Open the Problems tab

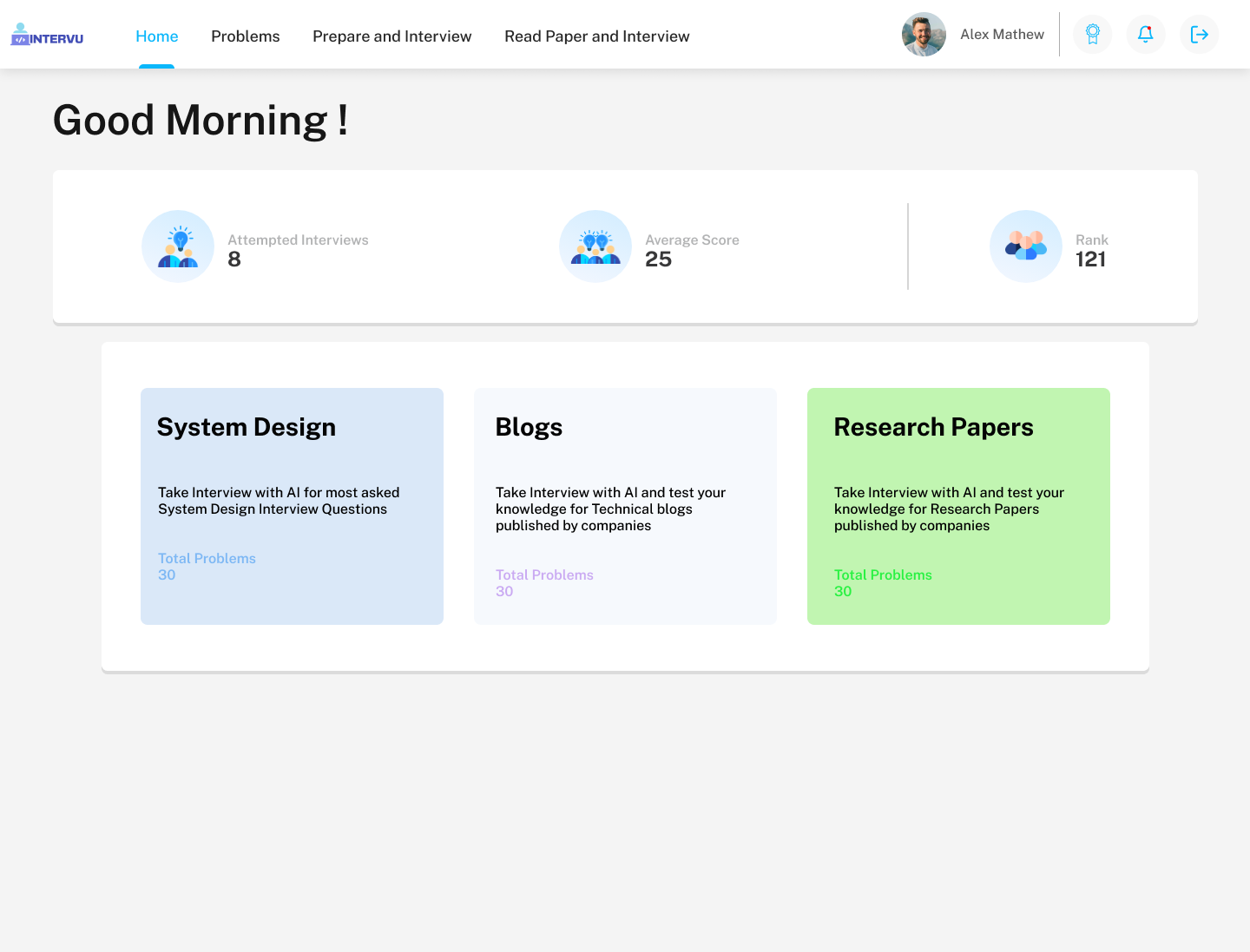[x=246, y=36]
